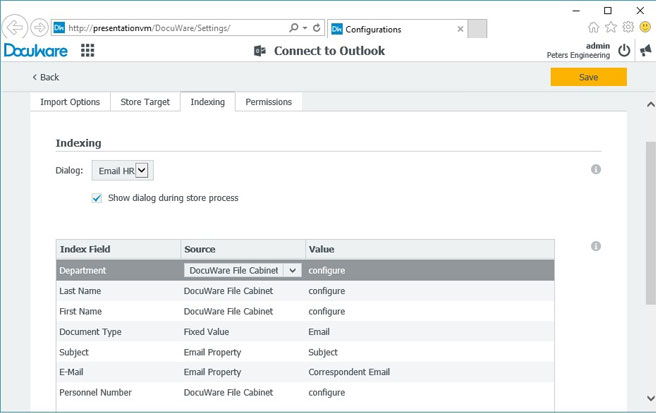Click the logout power icon
Screen dimensions: 658x413
[x=624, y=50]
